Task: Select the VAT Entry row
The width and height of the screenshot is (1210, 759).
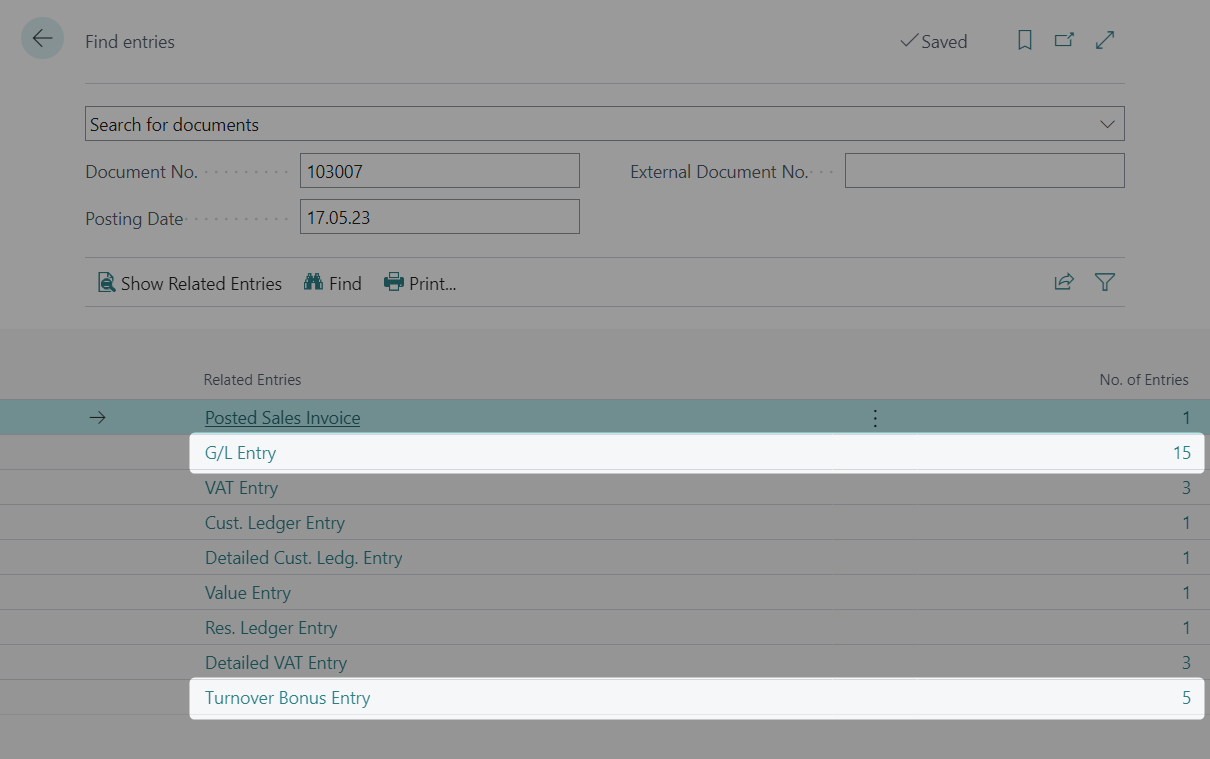Action: click(241, 487)
